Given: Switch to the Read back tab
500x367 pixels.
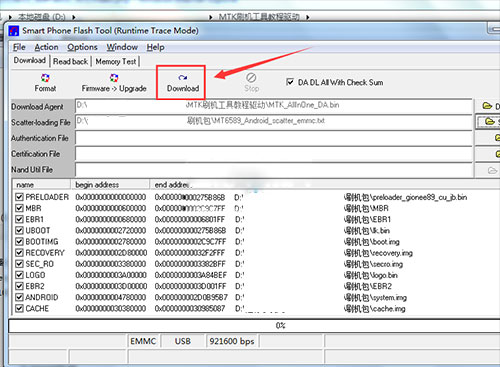Looking at the screenshot, I should [x=70, y=61].
